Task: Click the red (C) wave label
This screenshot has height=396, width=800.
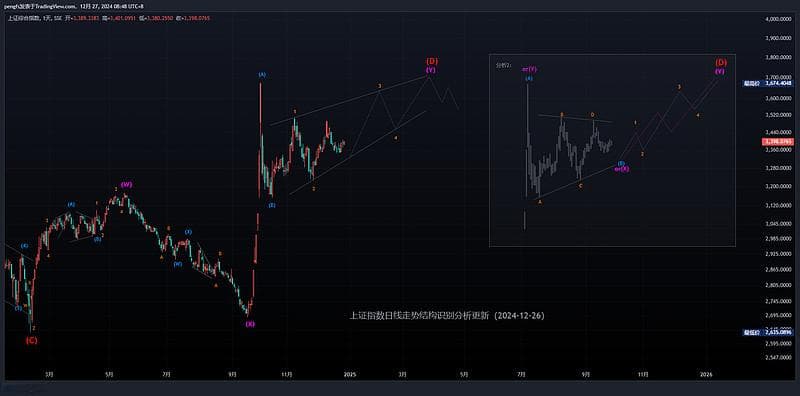Action: pos(32,340)
